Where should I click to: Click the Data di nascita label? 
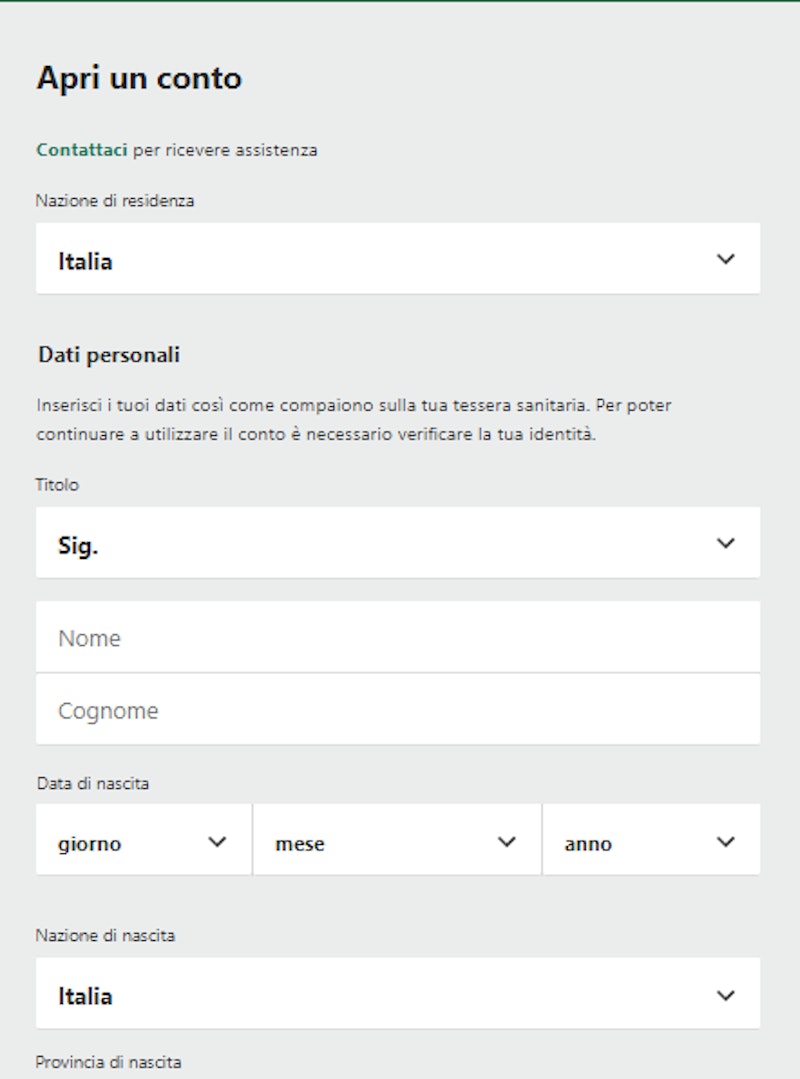coord(93,784)
